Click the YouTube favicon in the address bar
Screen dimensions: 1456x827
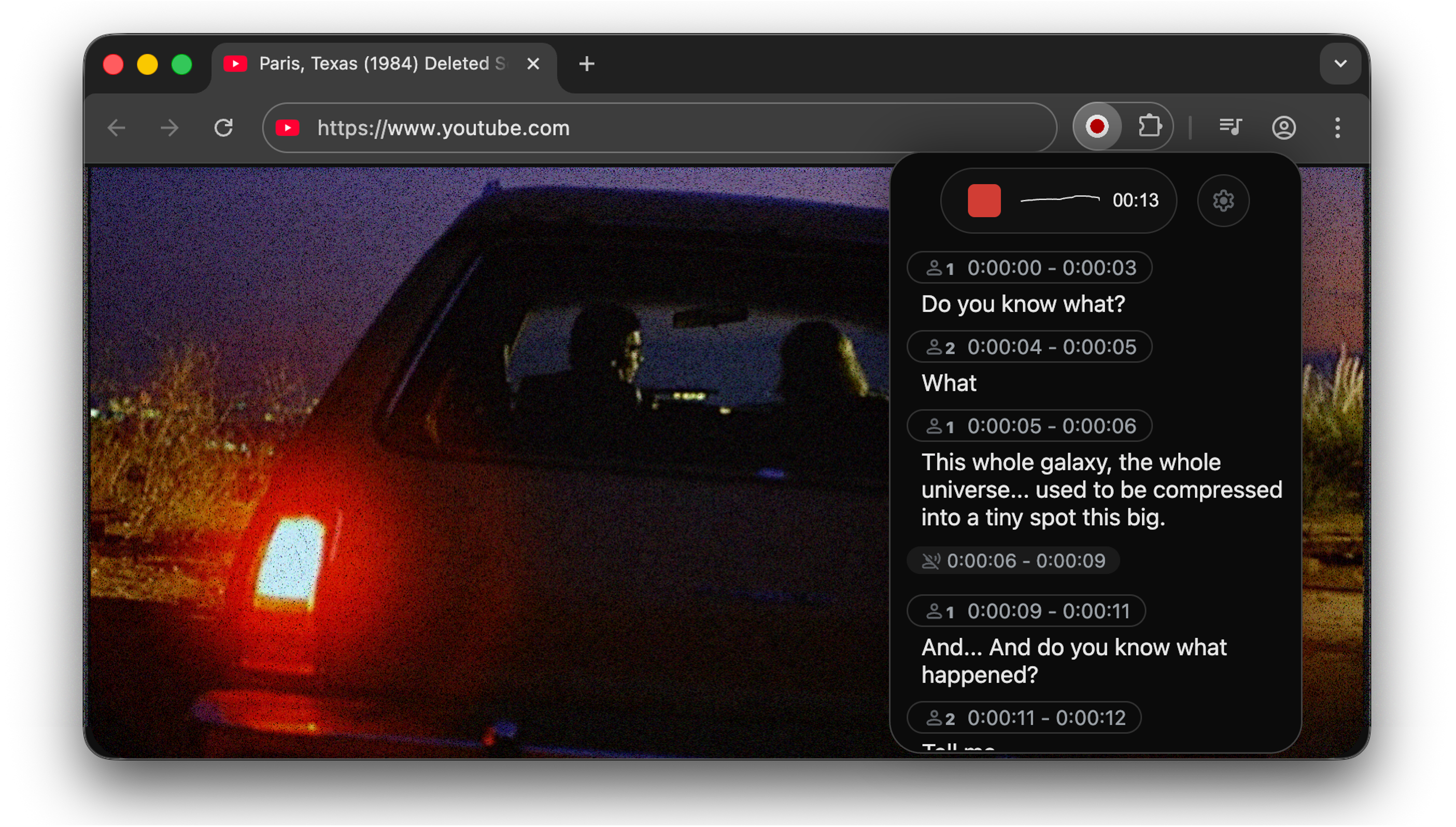(288, 128)
